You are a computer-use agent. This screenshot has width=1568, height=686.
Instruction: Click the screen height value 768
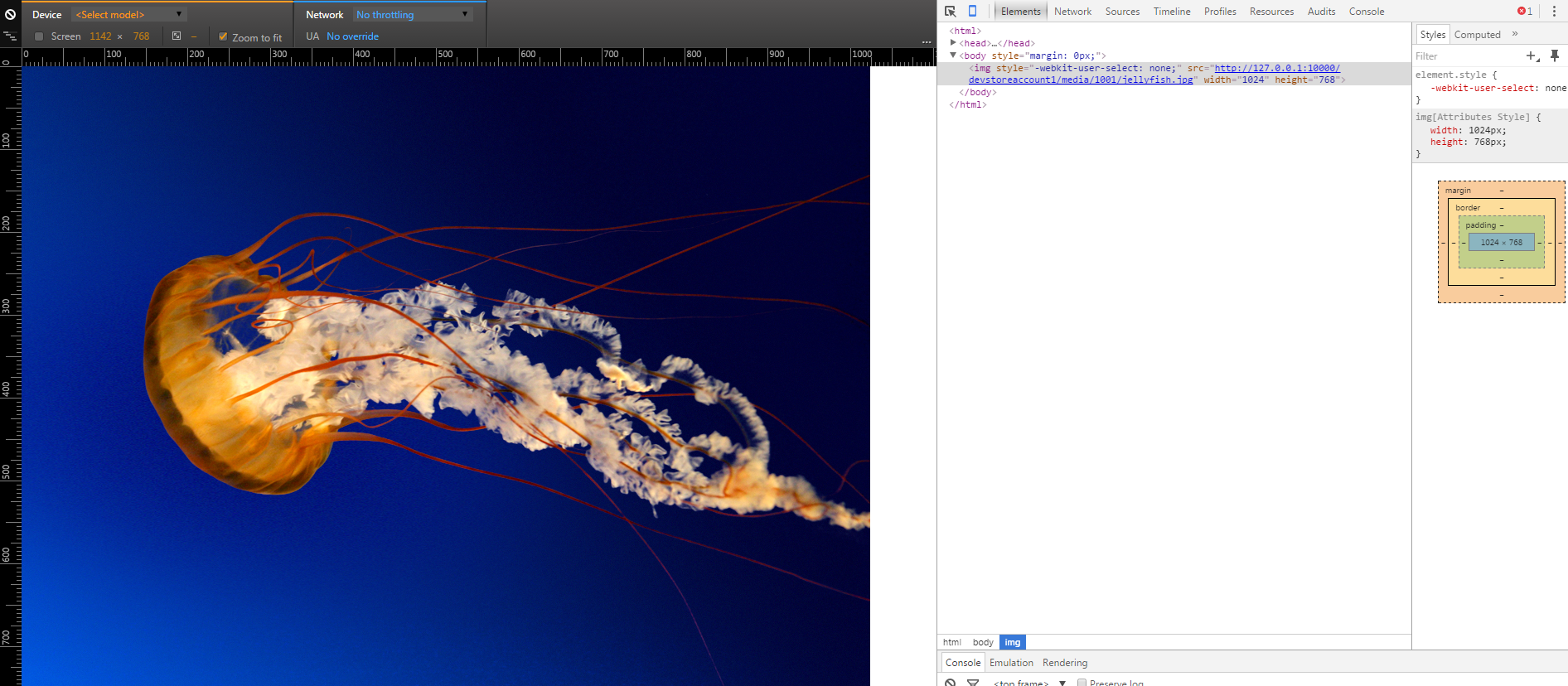coord(142,36)
